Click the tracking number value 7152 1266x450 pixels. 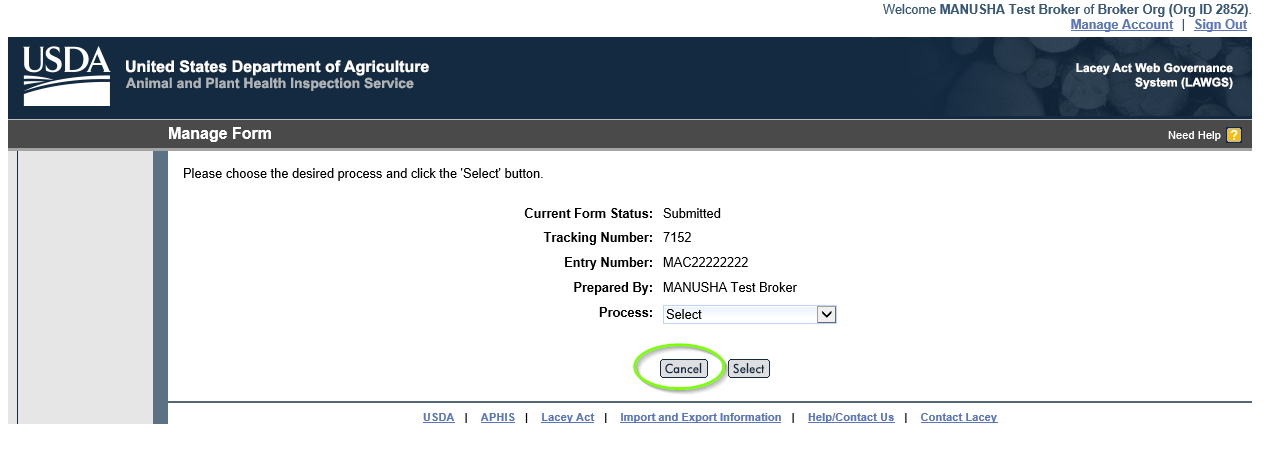pyautogui.click(x=677, y=238)
